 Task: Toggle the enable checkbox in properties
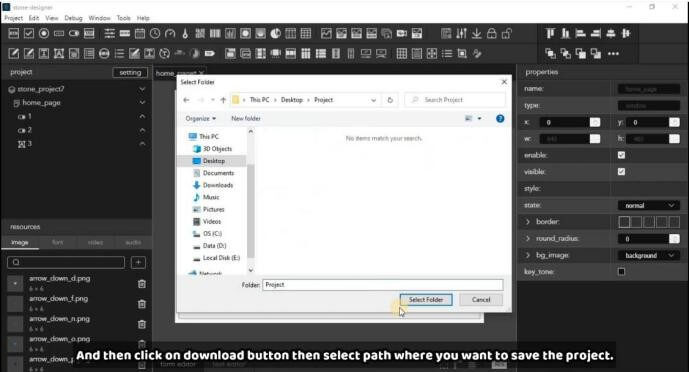[621, 155]
